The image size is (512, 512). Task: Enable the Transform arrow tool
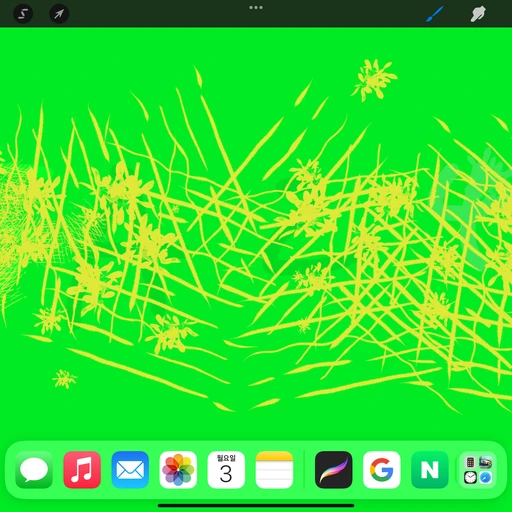[59, 14]
